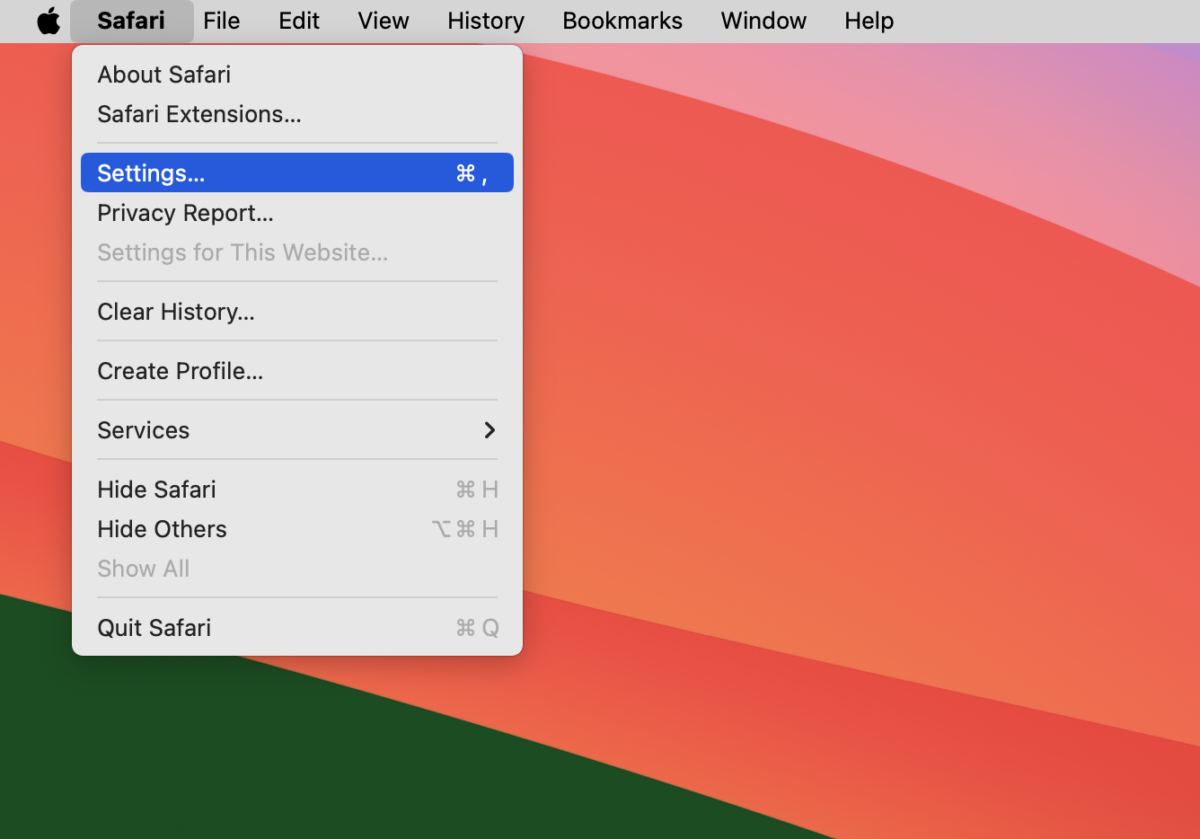The height and width of the screenshot is (839, 1200).
Task: Open the Bookmarks menu
Action: pyautogui.click(x=622, y=21)
